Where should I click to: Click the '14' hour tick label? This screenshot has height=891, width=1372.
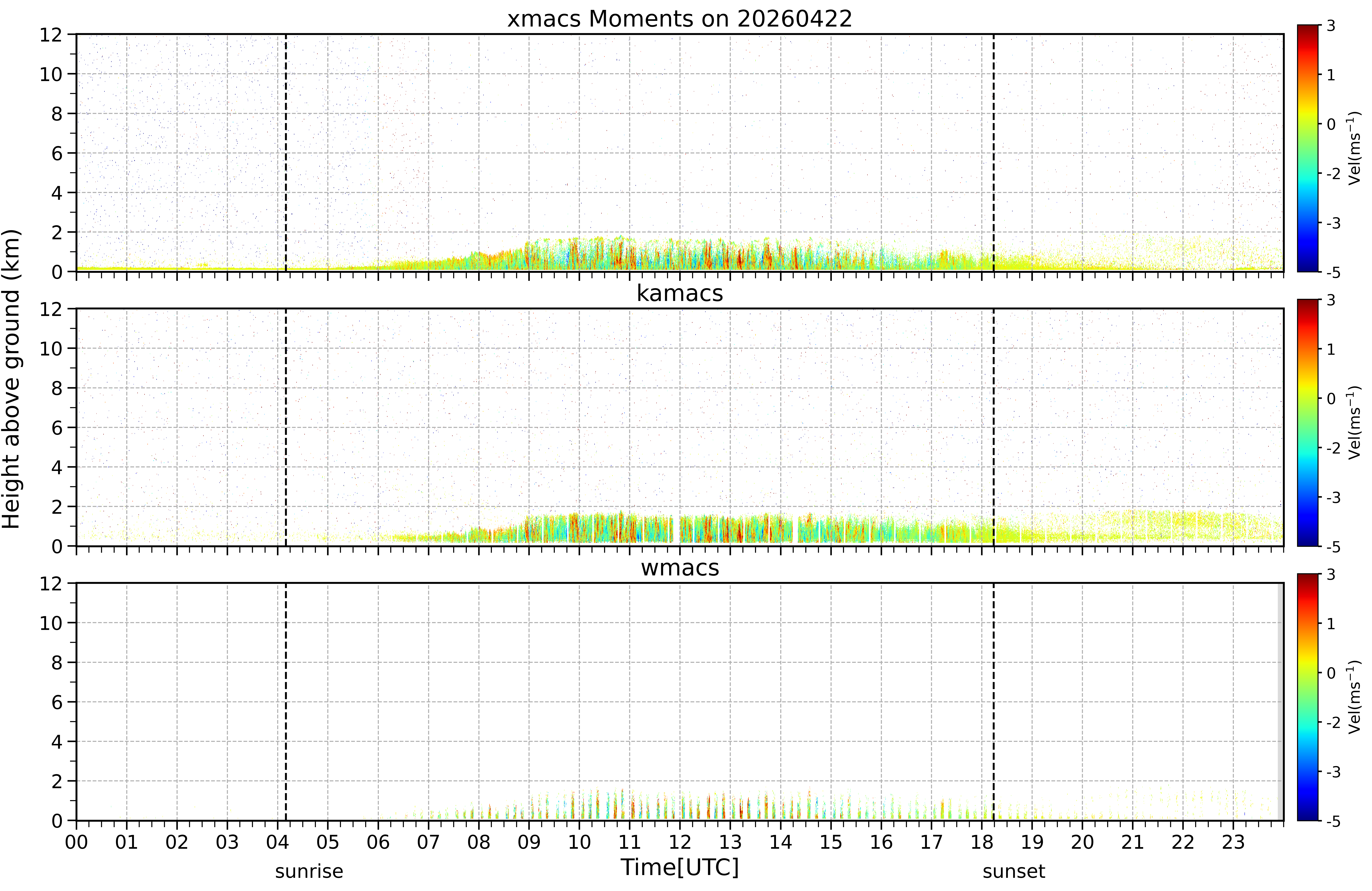pyautogui.click(x=781, y=843)
